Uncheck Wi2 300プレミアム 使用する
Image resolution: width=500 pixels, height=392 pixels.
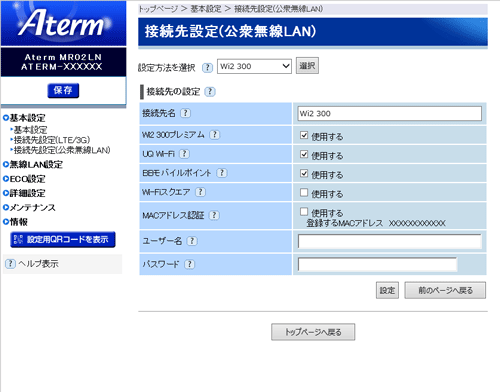(304, 135)
